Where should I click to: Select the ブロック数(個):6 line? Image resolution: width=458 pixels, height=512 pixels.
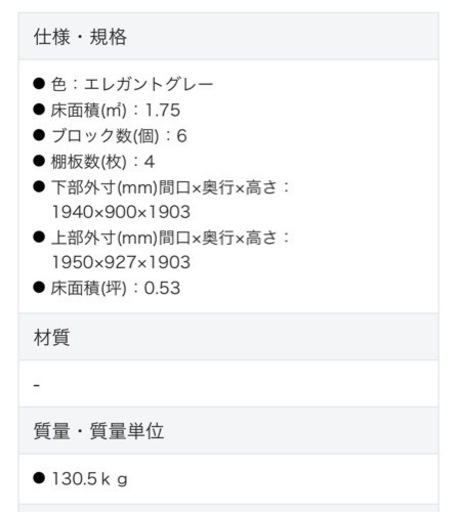pos(119,136)
